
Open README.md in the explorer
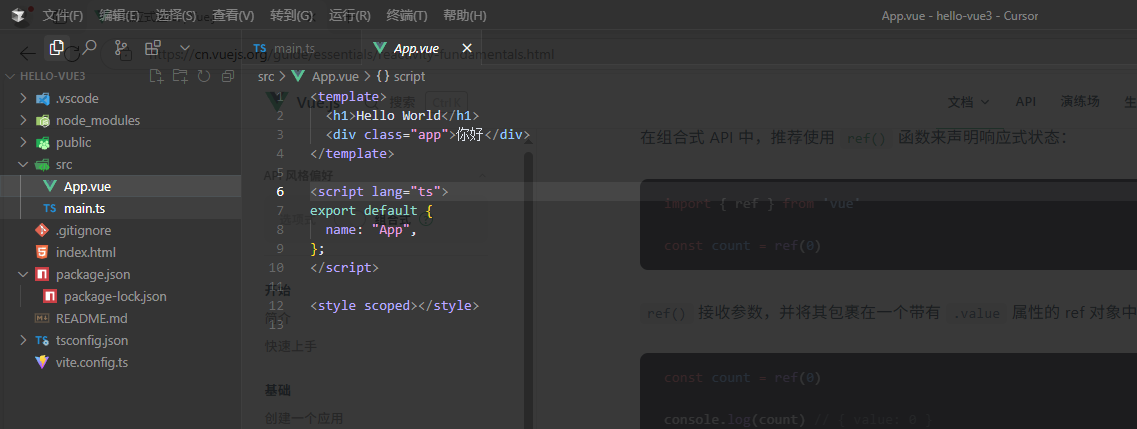[120, 319]
